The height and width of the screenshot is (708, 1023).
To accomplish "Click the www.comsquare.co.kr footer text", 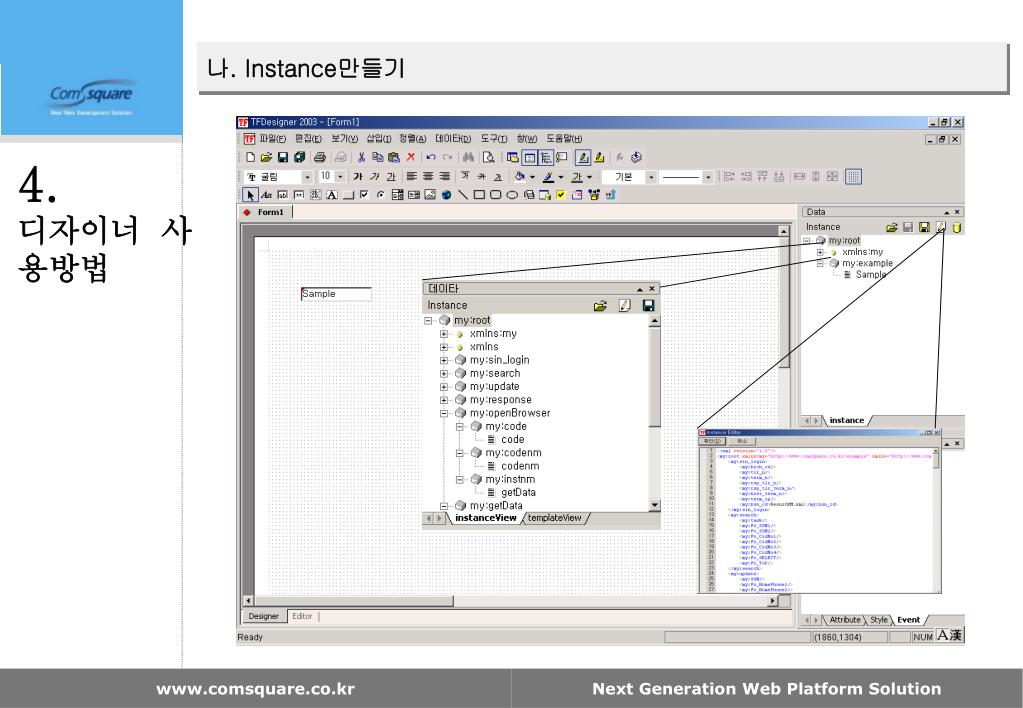I will click(x=255, y=689).
